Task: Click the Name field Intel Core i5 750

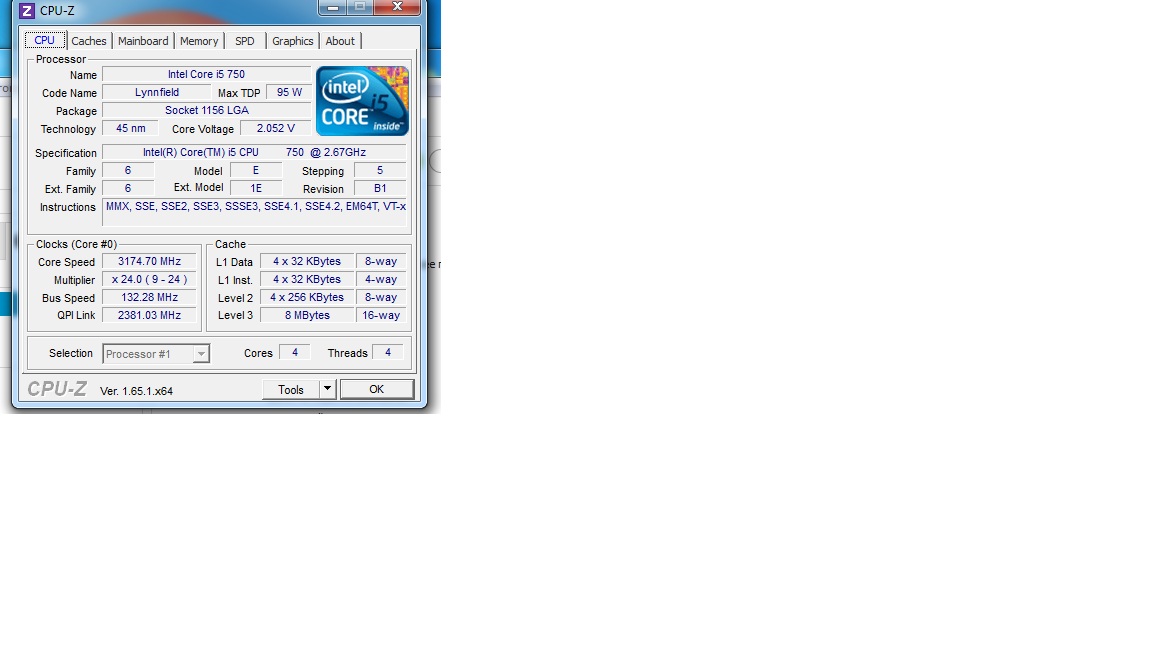Action: click(x=206, y=74)
